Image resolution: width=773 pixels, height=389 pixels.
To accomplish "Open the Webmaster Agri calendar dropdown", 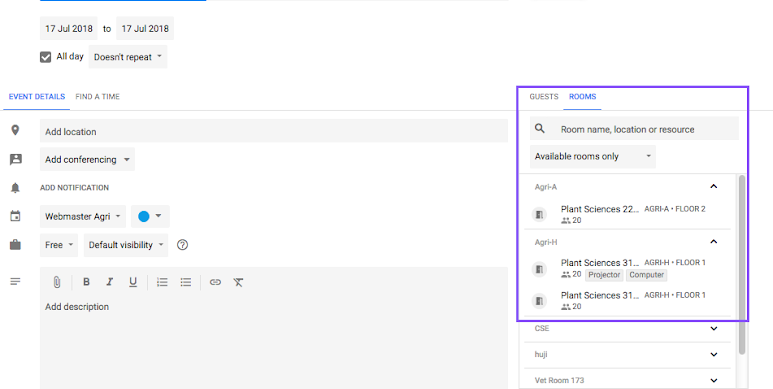I will coord(83,216).
